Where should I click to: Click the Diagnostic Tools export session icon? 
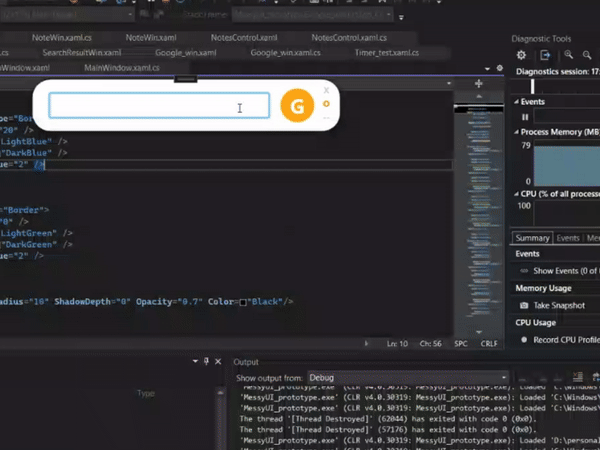pos(545,55)
